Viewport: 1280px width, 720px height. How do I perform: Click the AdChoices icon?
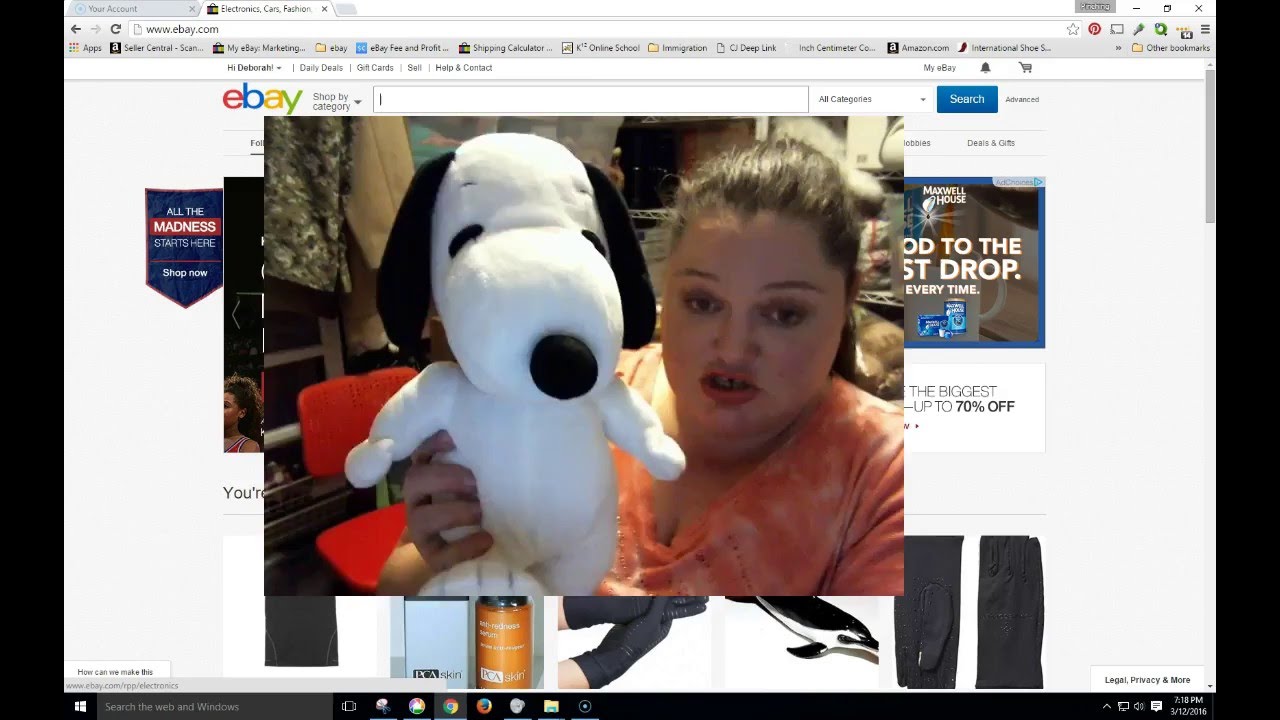point(1019,182)
